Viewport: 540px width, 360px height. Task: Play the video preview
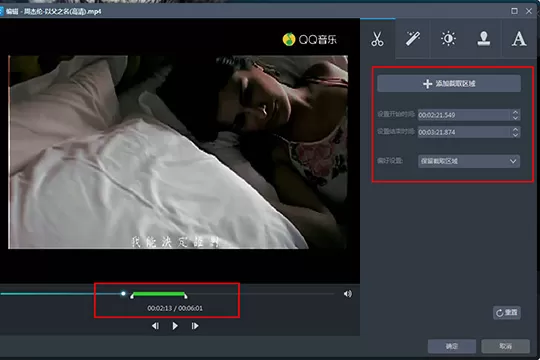pos(175,326)
